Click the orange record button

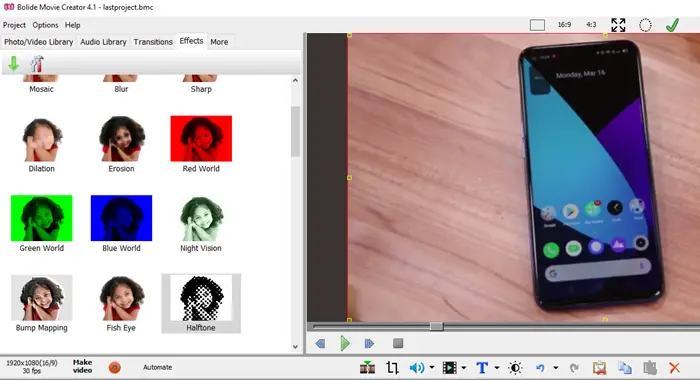[x=115, y=367]
